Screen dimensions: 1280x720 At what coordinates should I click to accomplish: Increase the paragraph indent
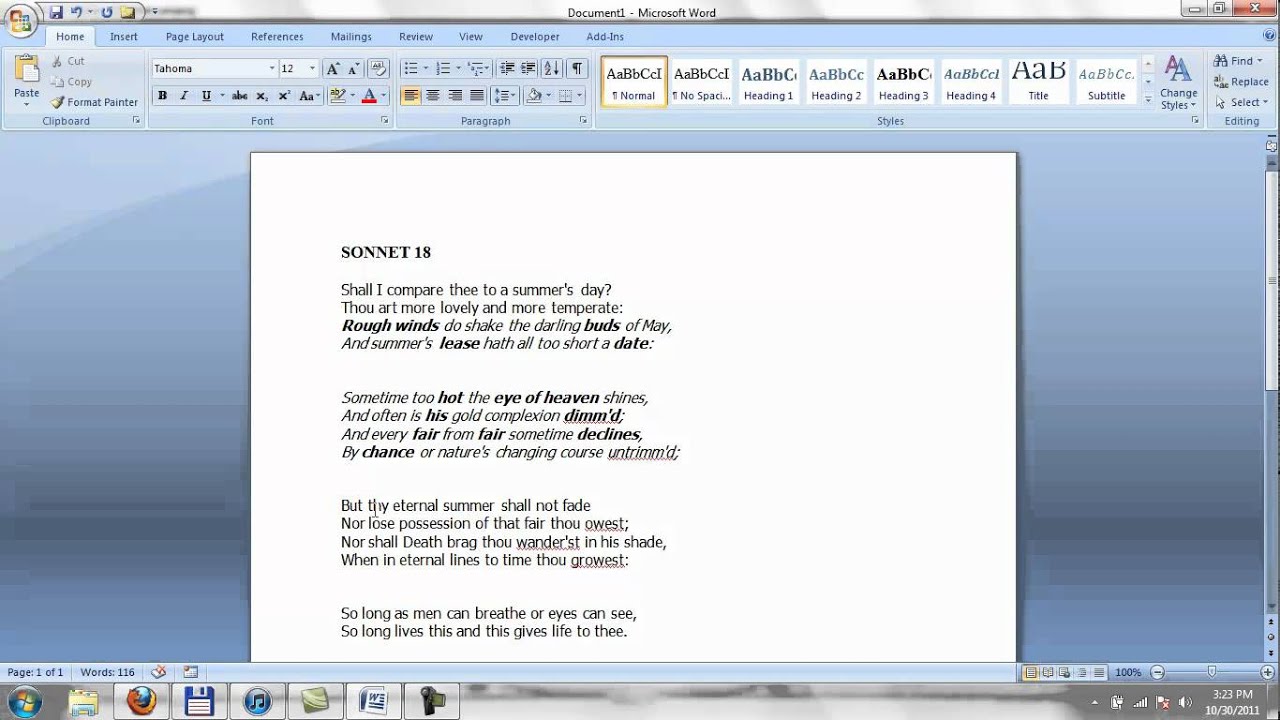pos(529,68)
